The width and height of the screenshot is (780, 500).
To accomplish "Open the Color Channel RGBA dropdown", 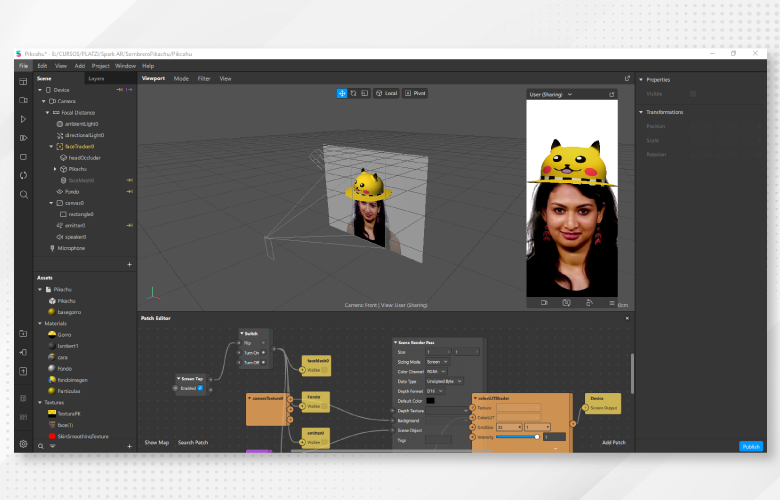I will click(436, 372).
